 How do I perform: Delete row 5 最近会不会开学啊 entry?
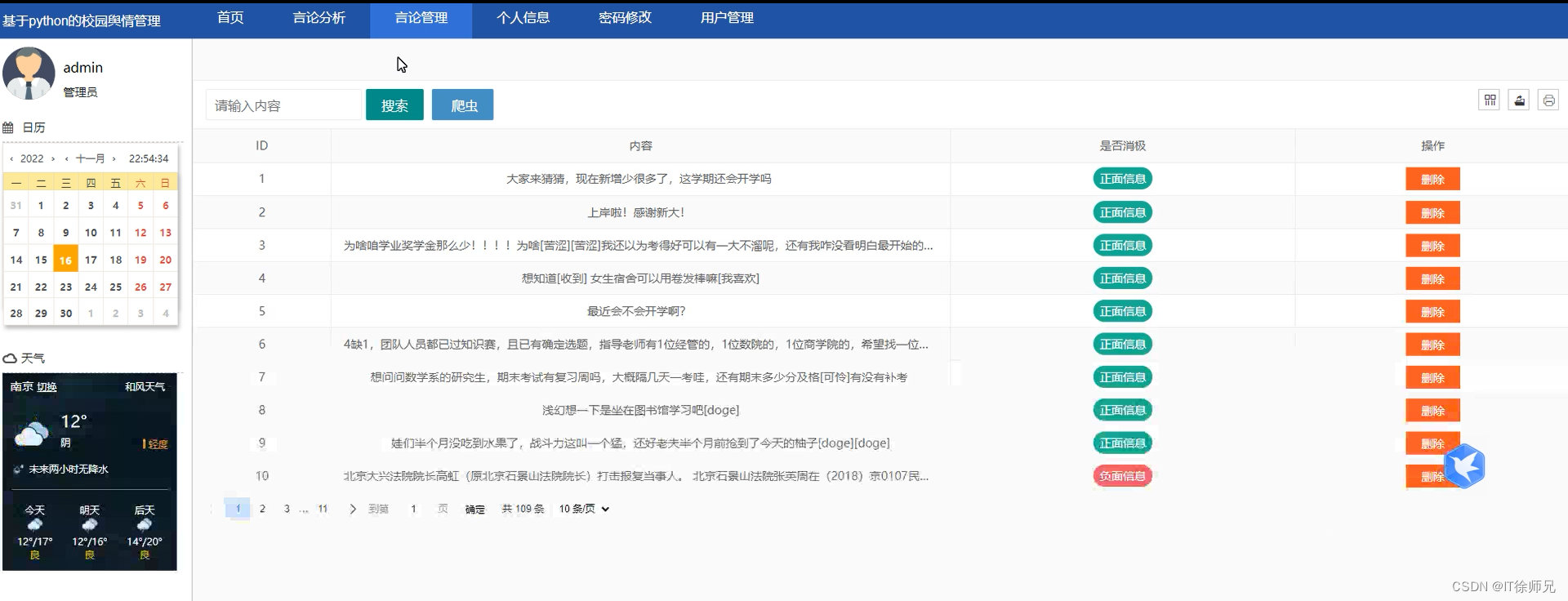click(x=1432, y=312)
